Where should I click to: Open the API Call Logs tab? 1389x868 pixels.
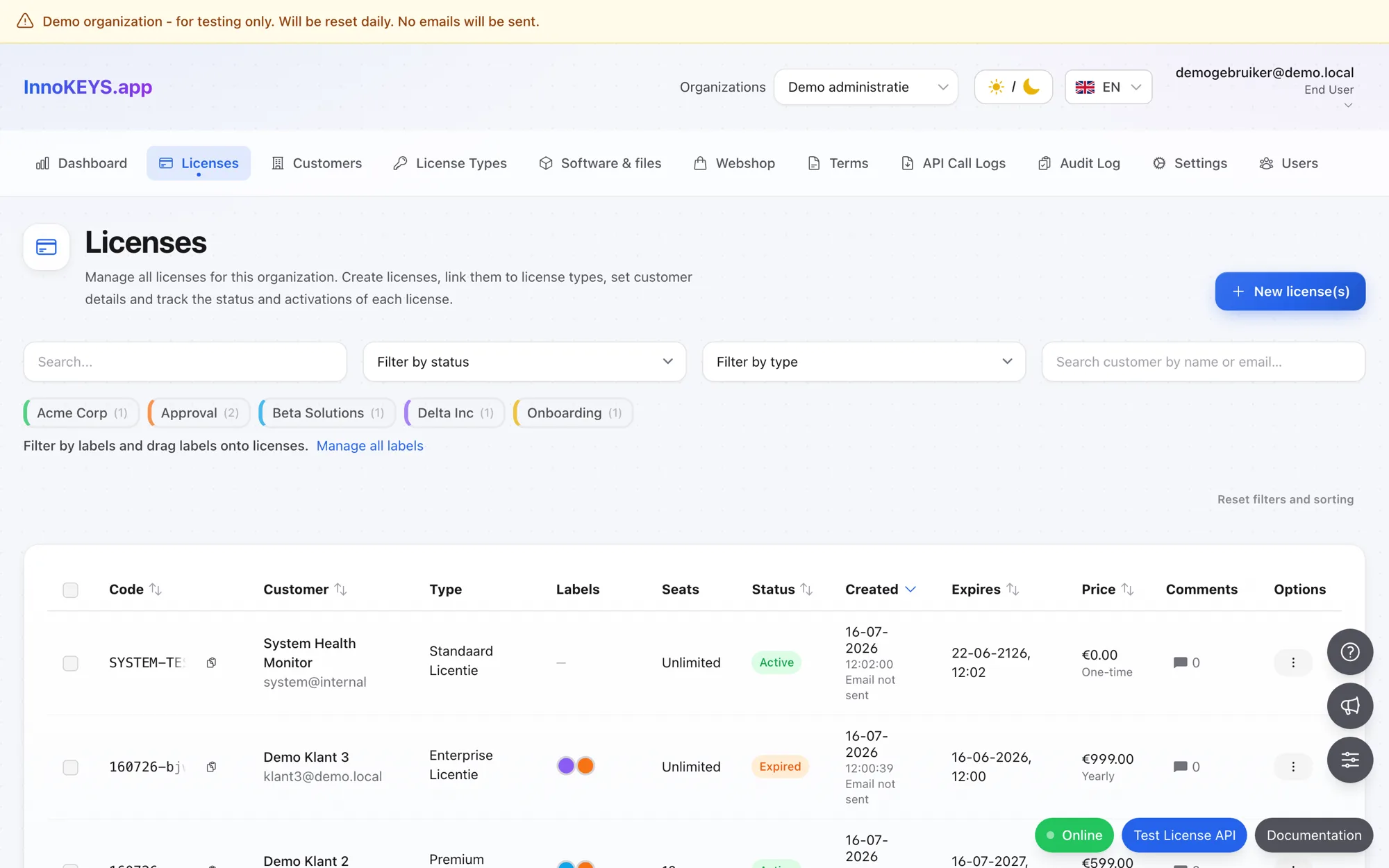point(954,163)
